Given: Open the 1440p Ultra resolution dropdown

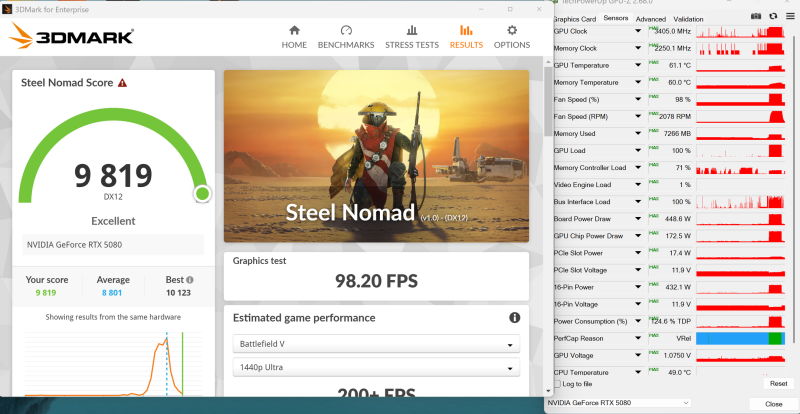Looking at the screenshot, I should click(x=376, y=368).
